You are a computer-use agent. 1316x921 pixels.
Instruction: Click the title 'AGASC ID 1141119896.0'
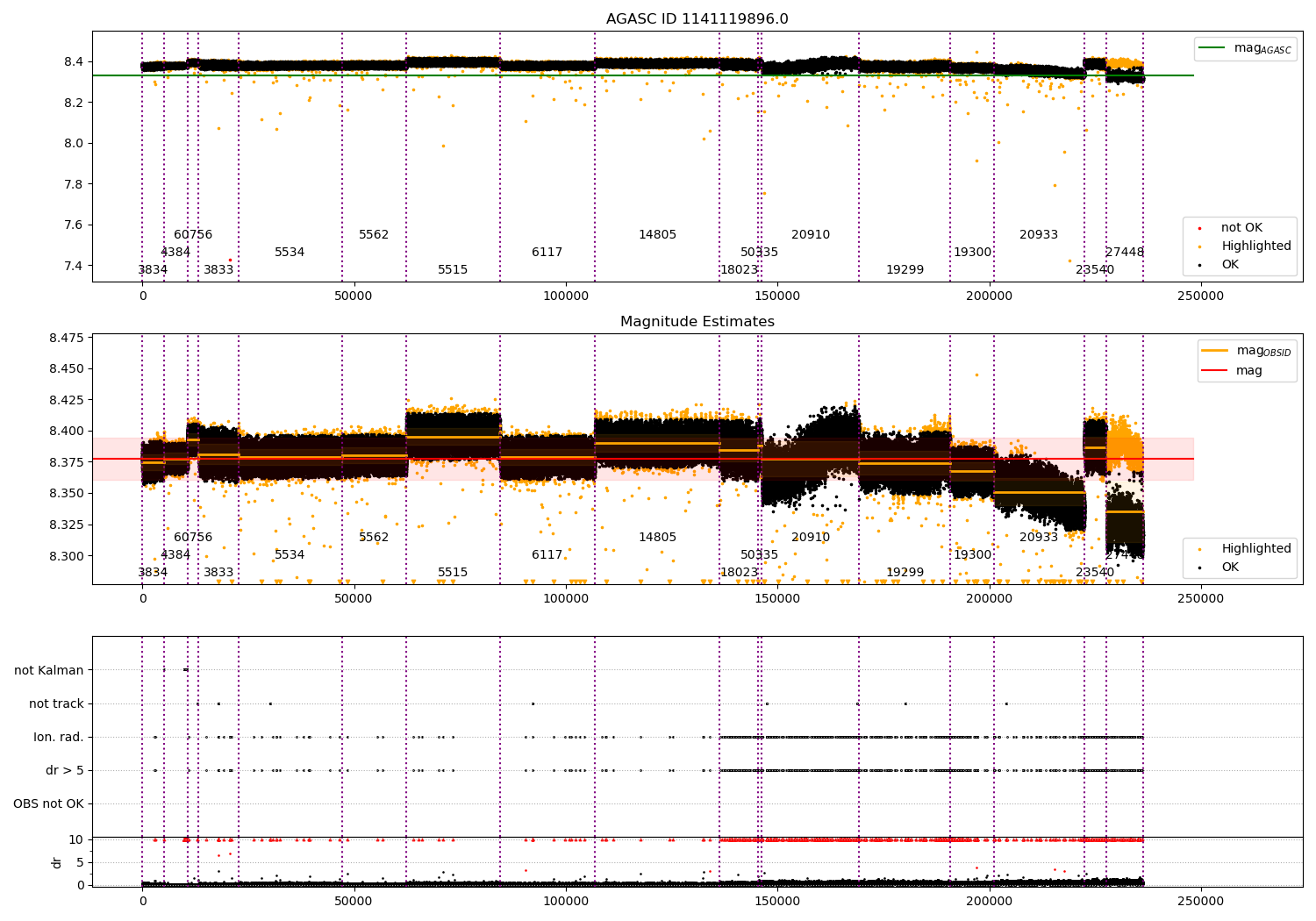[697, 19]
